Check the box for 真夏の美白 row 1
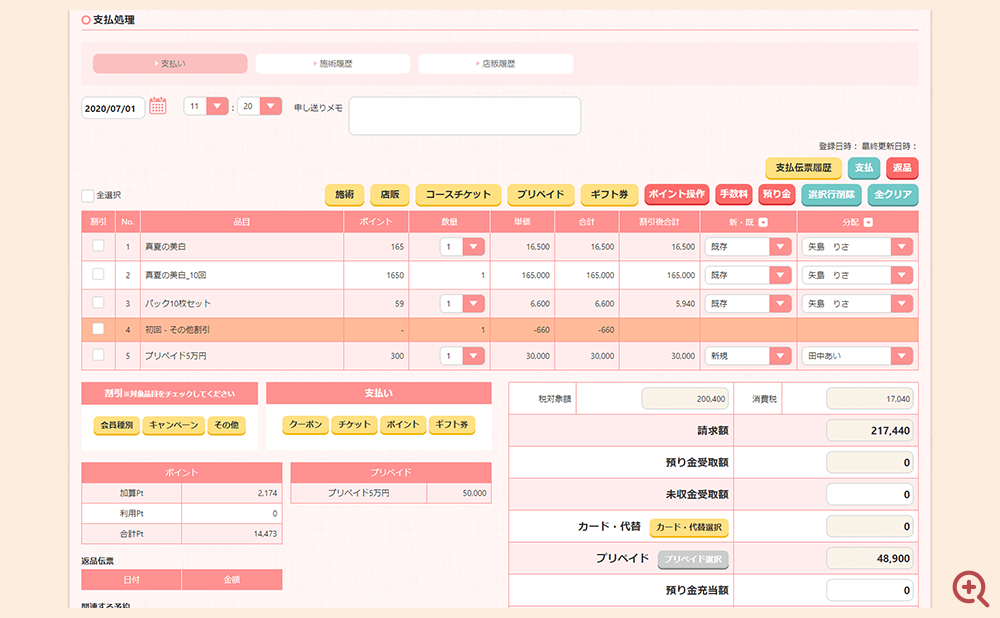This screenshot has width=1000, height=618. tap(98, 246)
